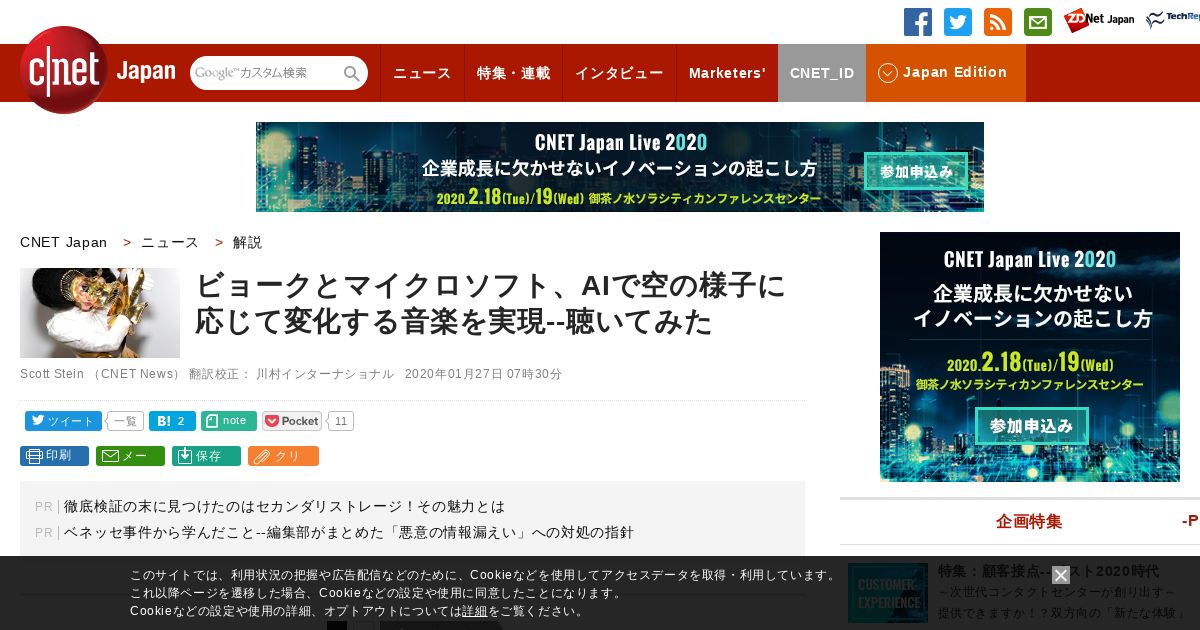Open 特集：顧客接点 article link

point(1048,572)
